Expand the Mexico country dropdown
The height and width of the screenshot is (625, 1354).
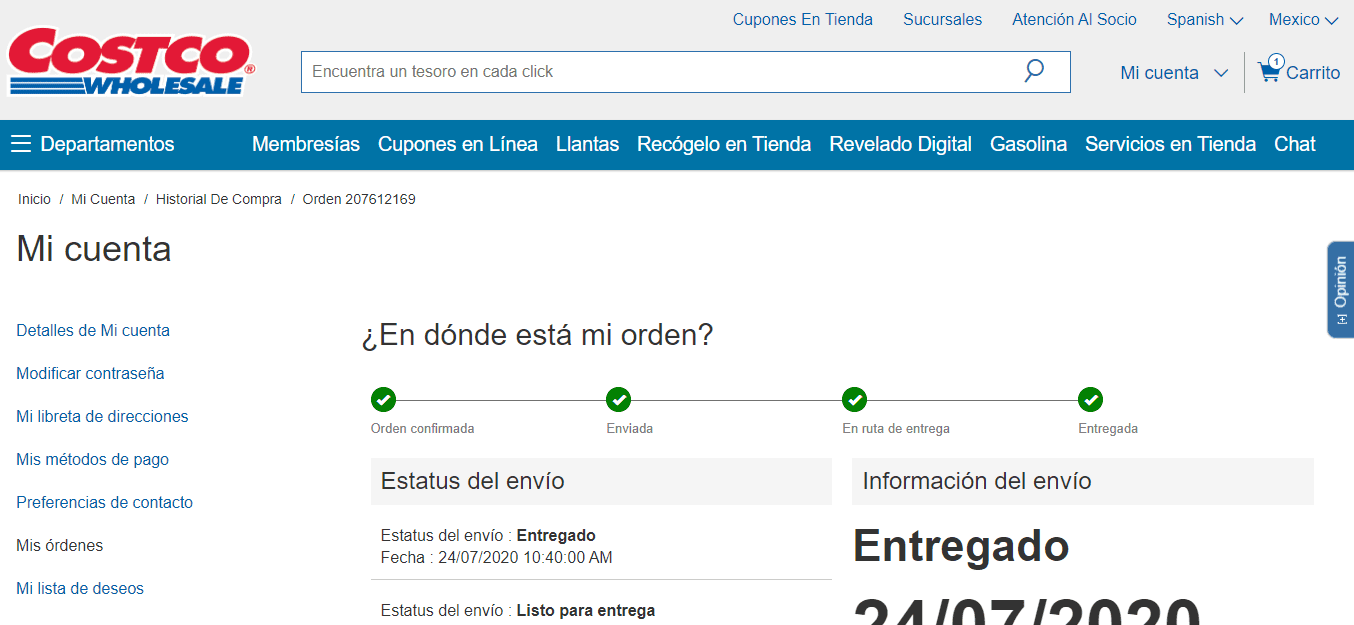tap(1302, 20)
